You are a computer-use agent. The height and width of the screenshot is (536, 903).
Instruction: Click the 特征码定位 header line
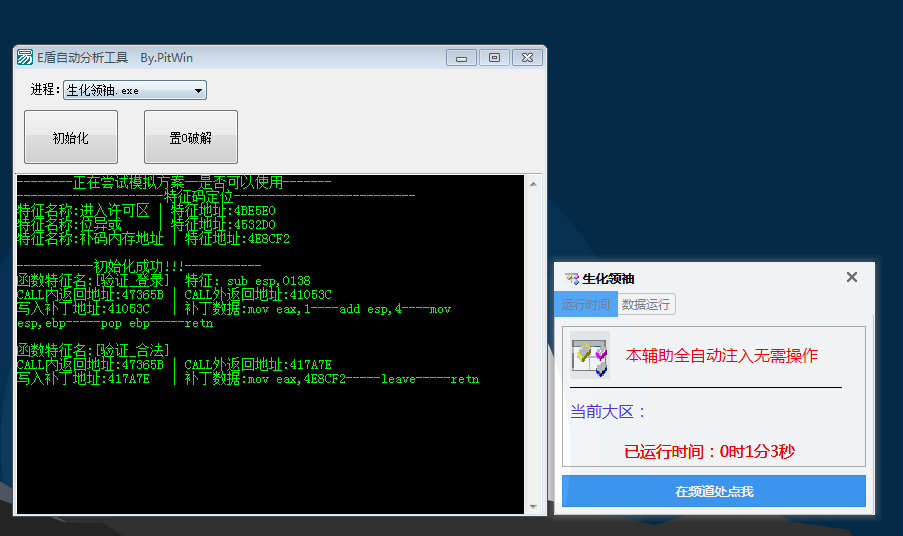(x=216, y=196)
